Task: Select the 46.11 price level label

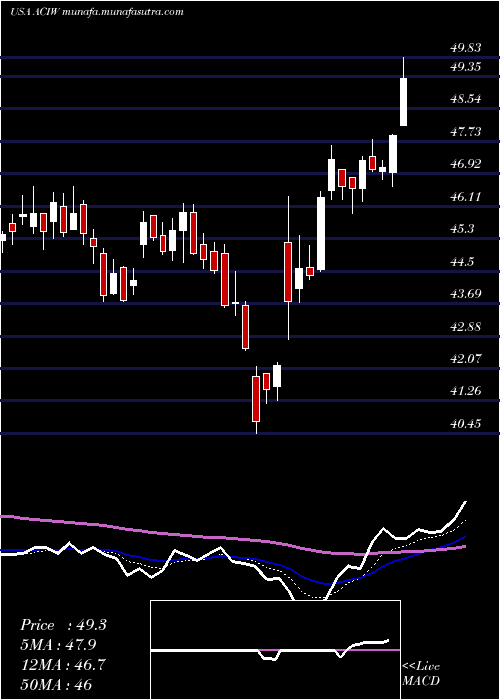Action: (x=465, y=196)
